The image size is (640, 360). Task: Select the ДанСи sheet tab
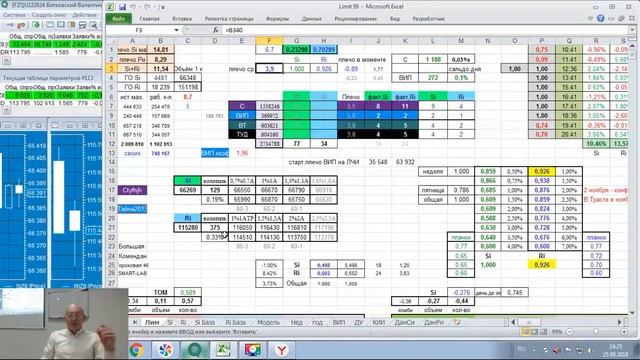click(404, 322)
